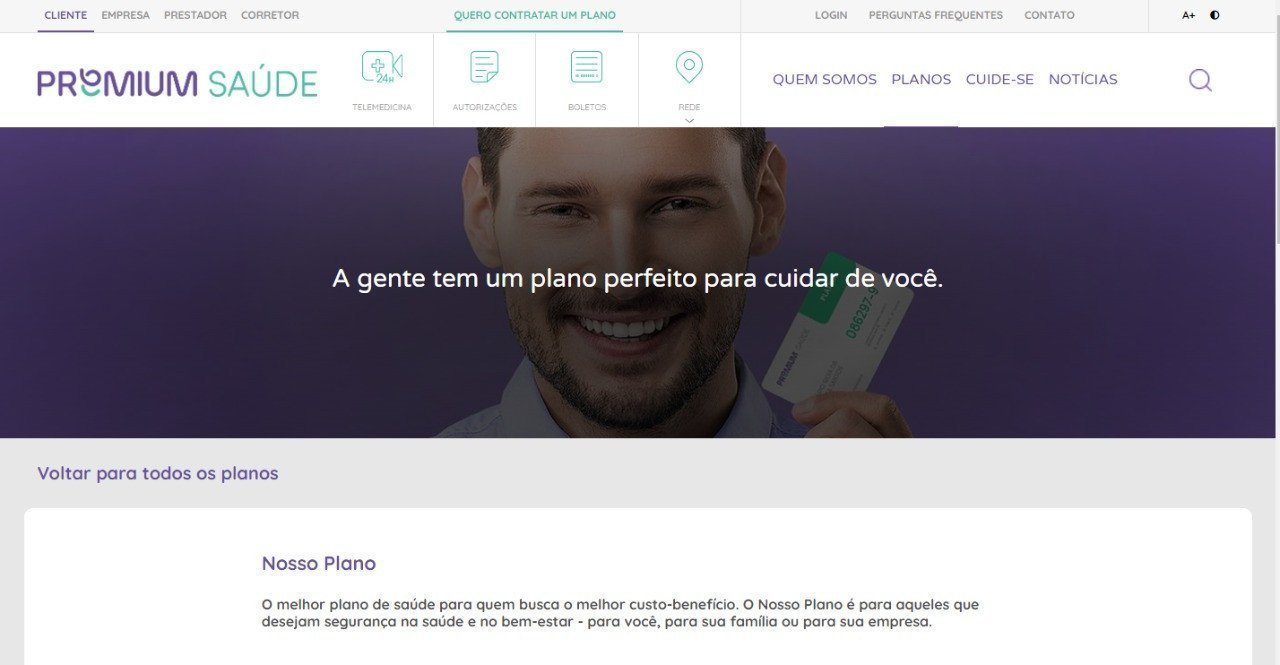Image resolution: width=1280 pixels, height=665 pixels.
Task: Open the Login link
Action: tap(831, 15)
